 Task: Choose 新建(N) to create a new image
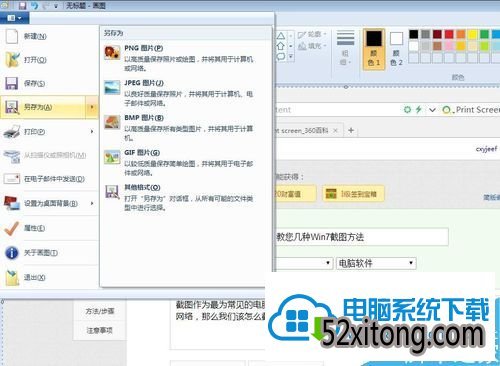coord(49,36)
